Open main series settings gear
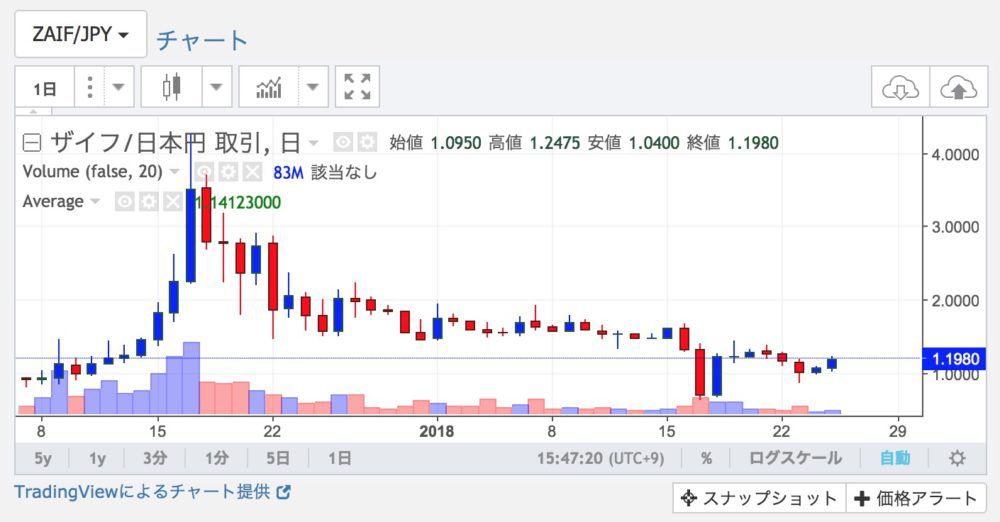1000x522 pixels. coord(367,142)
